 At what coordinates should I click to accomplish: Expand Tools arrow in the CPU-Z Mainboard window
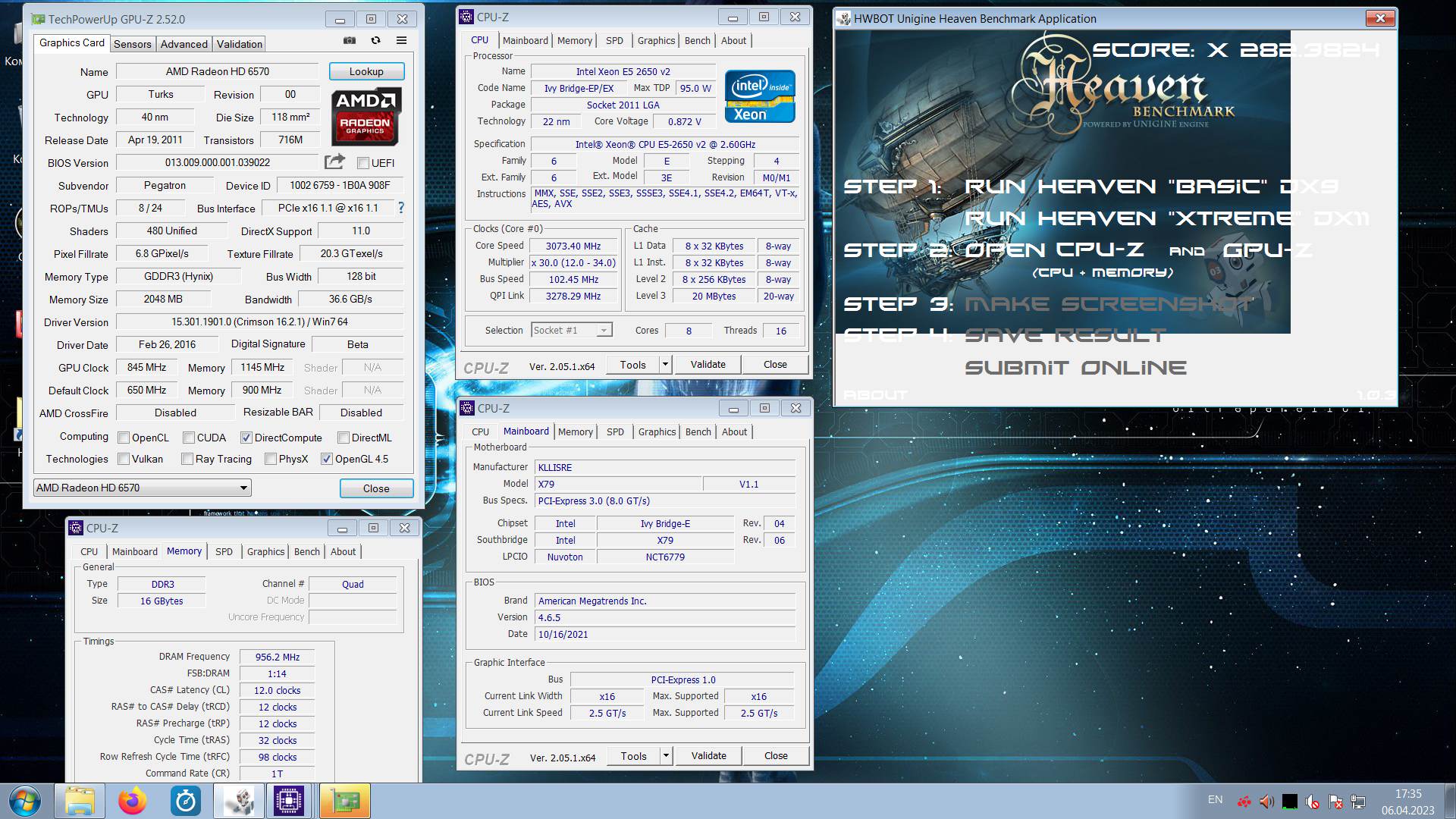pyautogui.click(x=666, y=756)
